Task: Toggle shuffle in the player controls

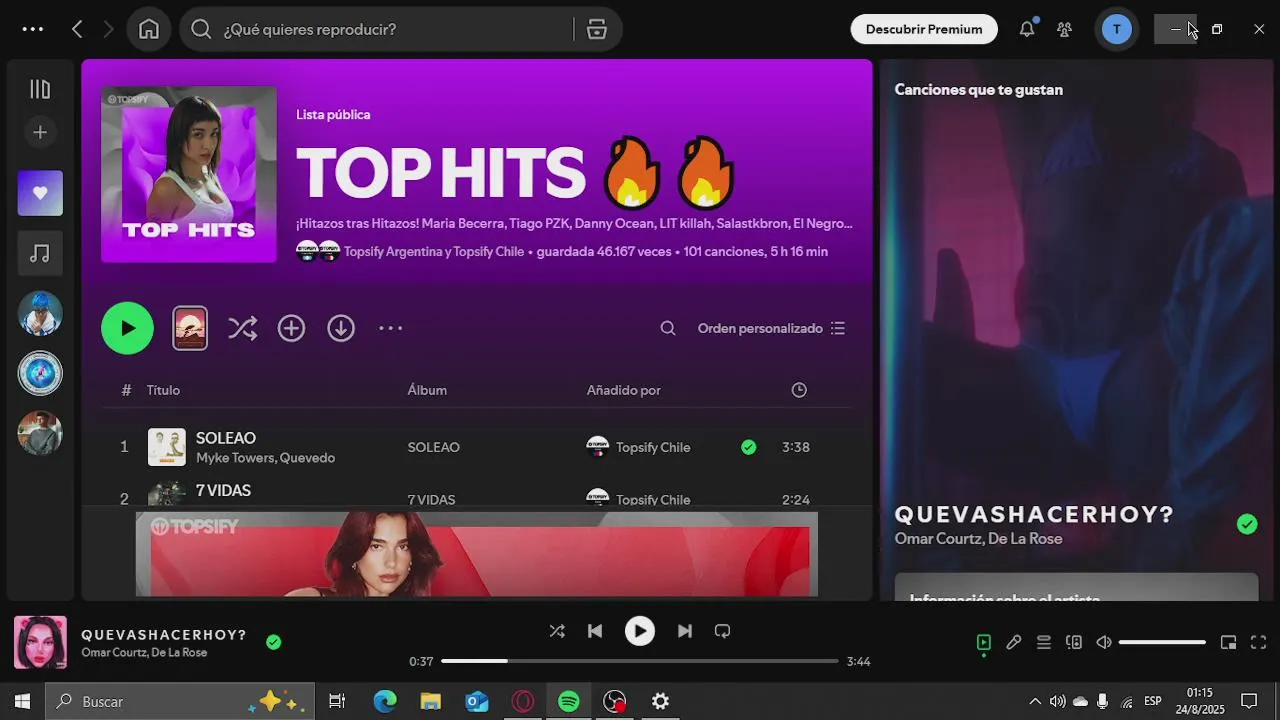Action: 557,631
